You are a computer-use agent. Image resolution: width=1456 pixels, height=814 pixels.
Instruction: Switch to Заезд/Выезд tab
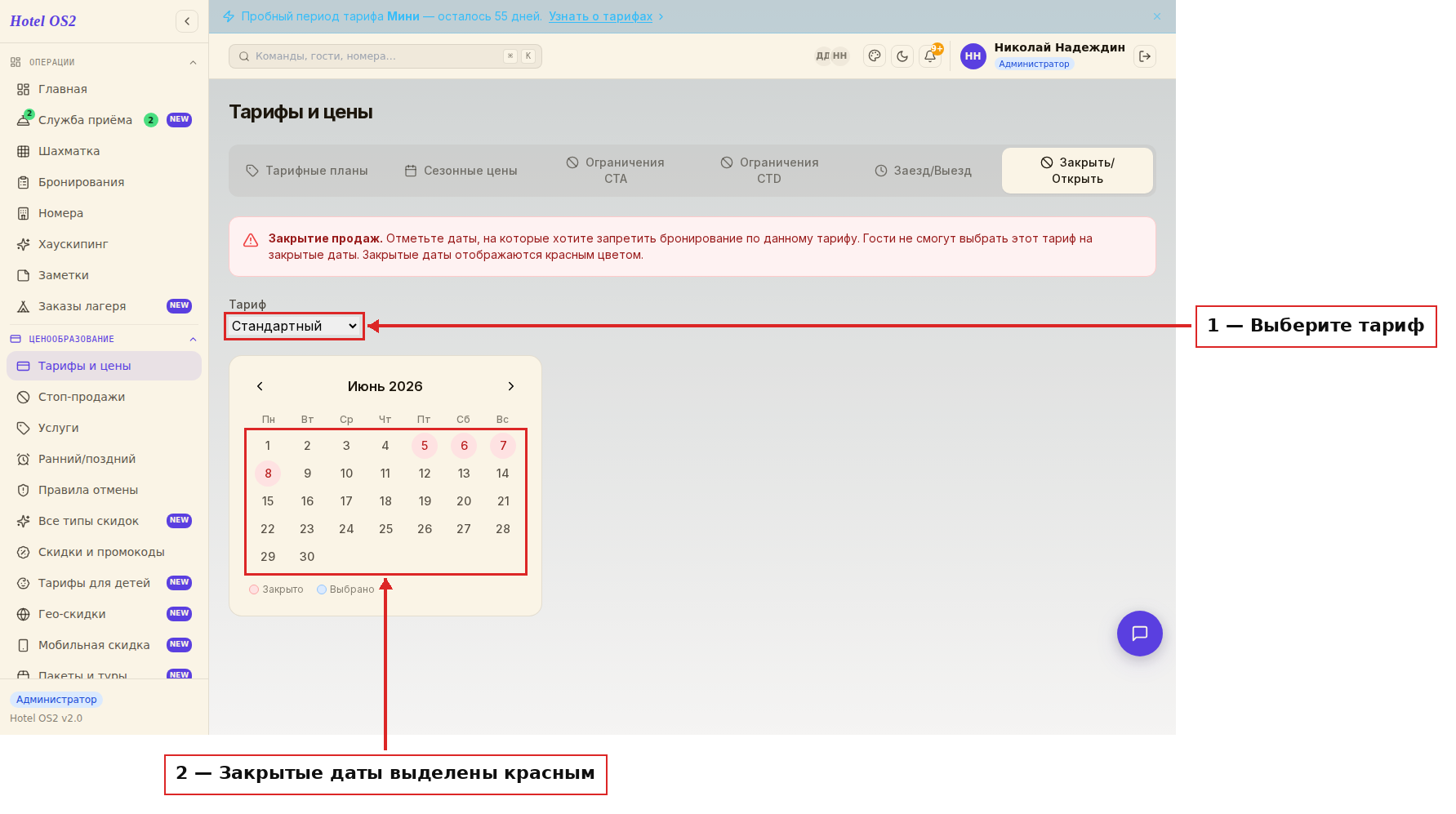pyautogui.click(x=924, y=171)
